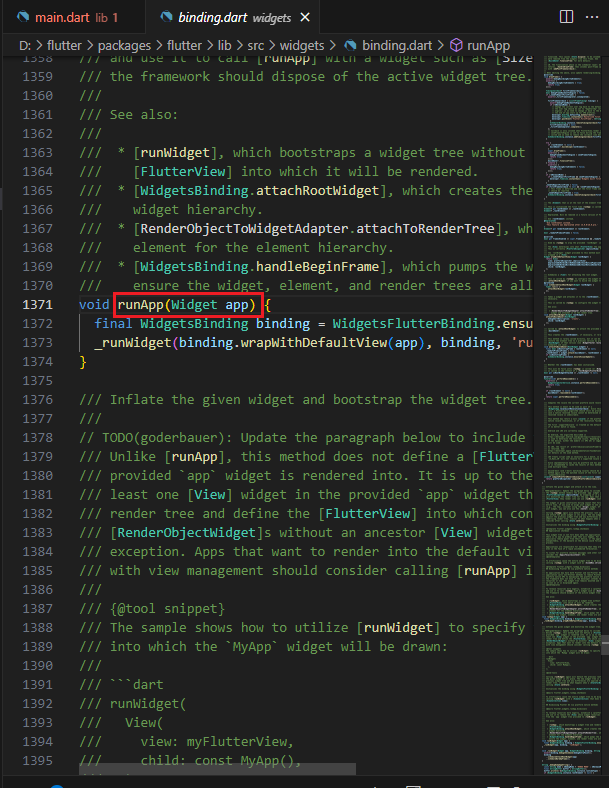The image size is (609, 788).
Task: Open the lib breadcrumb folder
Action: click(224, 46)
